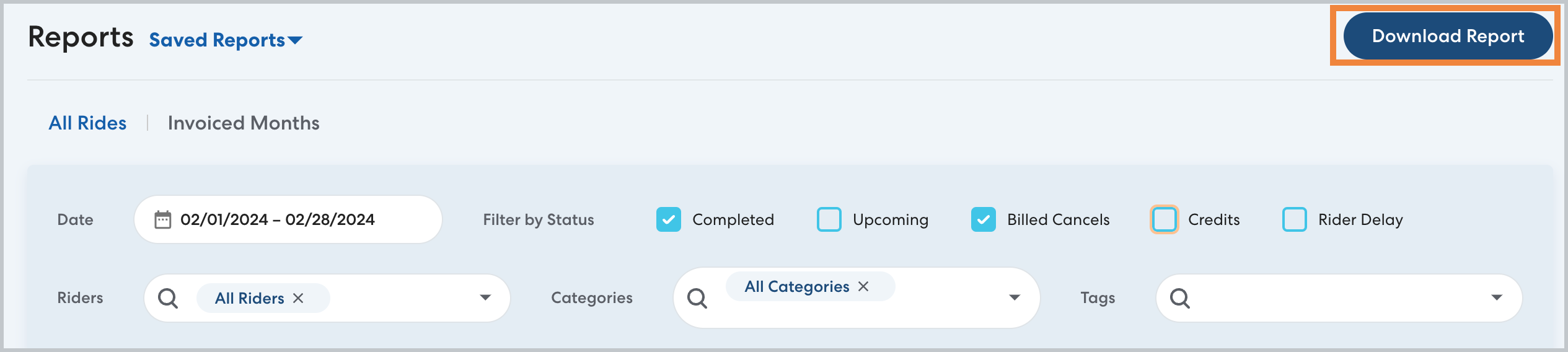The height and width of the screenshot is (352, 1568).
Task: Uncheck the Completed status checkbox
Action: pos(669,219)
